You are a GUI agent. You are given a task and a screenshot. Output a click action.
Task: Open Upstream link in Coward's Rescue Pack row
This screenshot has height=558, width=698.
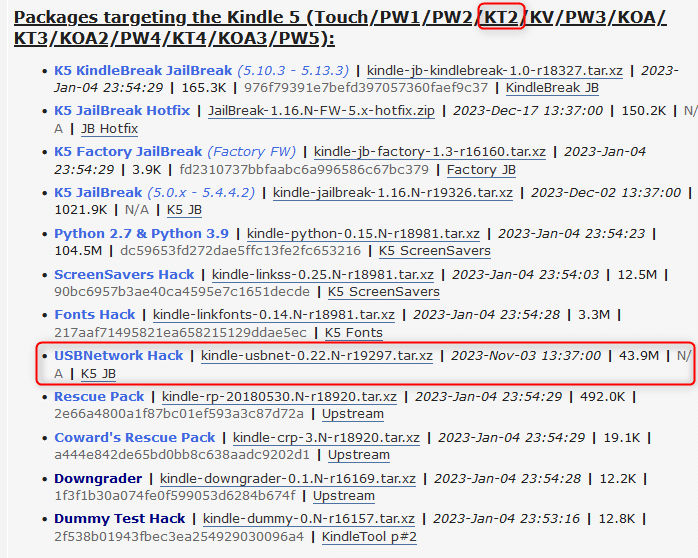[x=359, y=454]
